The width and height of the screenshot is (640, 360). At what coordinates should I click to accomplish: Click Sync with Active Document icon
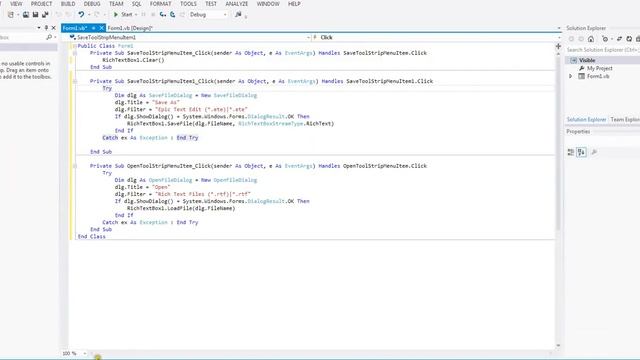pyautogui.click(x=619, y=39)
